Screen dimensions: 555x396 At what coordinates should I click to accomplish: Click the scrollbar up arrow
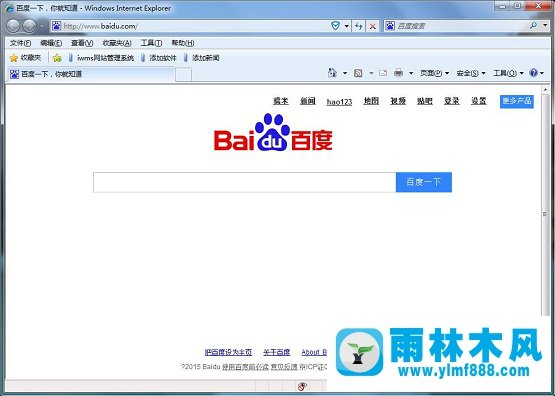point(545,90)
